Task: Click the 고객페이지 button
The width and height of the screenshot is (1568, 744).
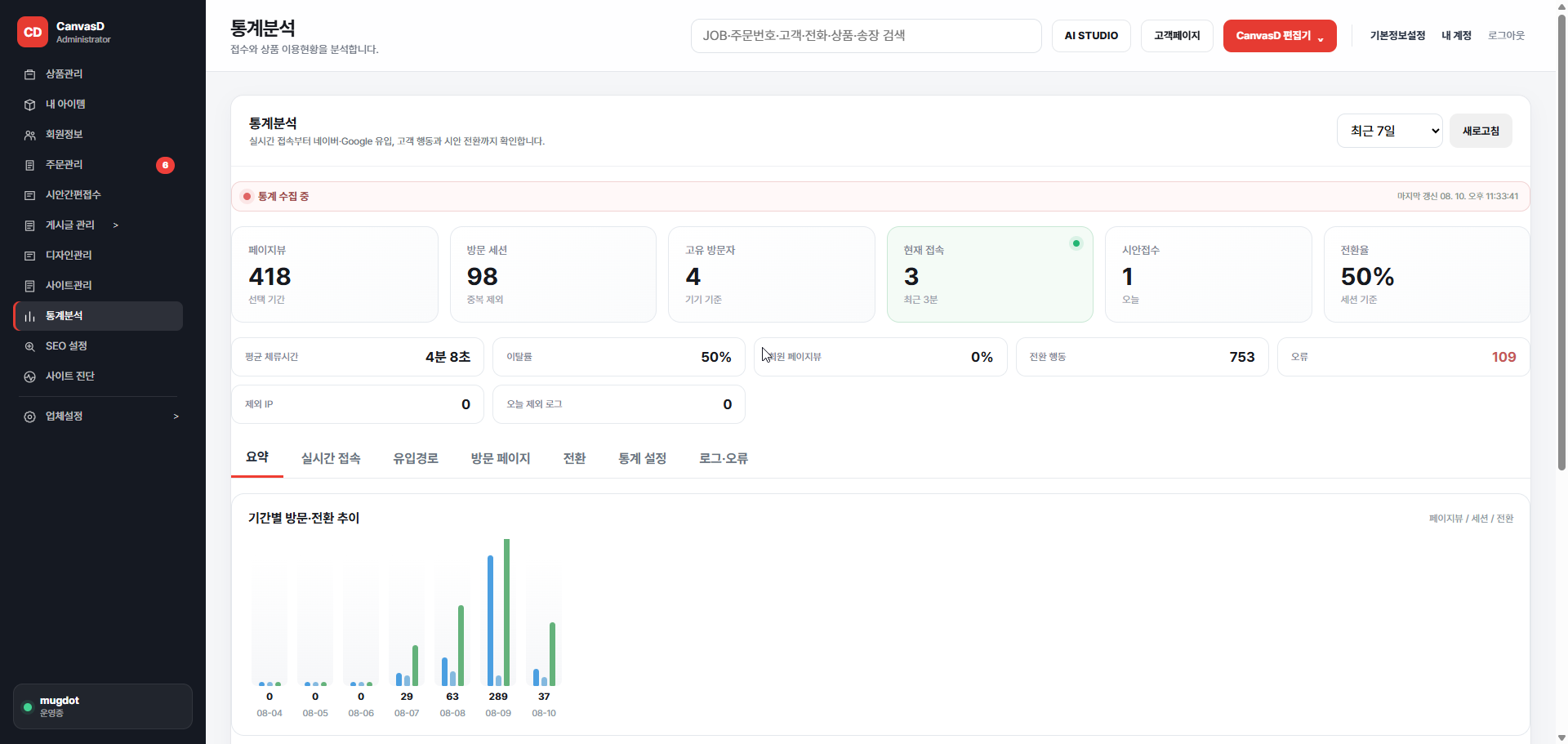Action: coord(1177,36)
